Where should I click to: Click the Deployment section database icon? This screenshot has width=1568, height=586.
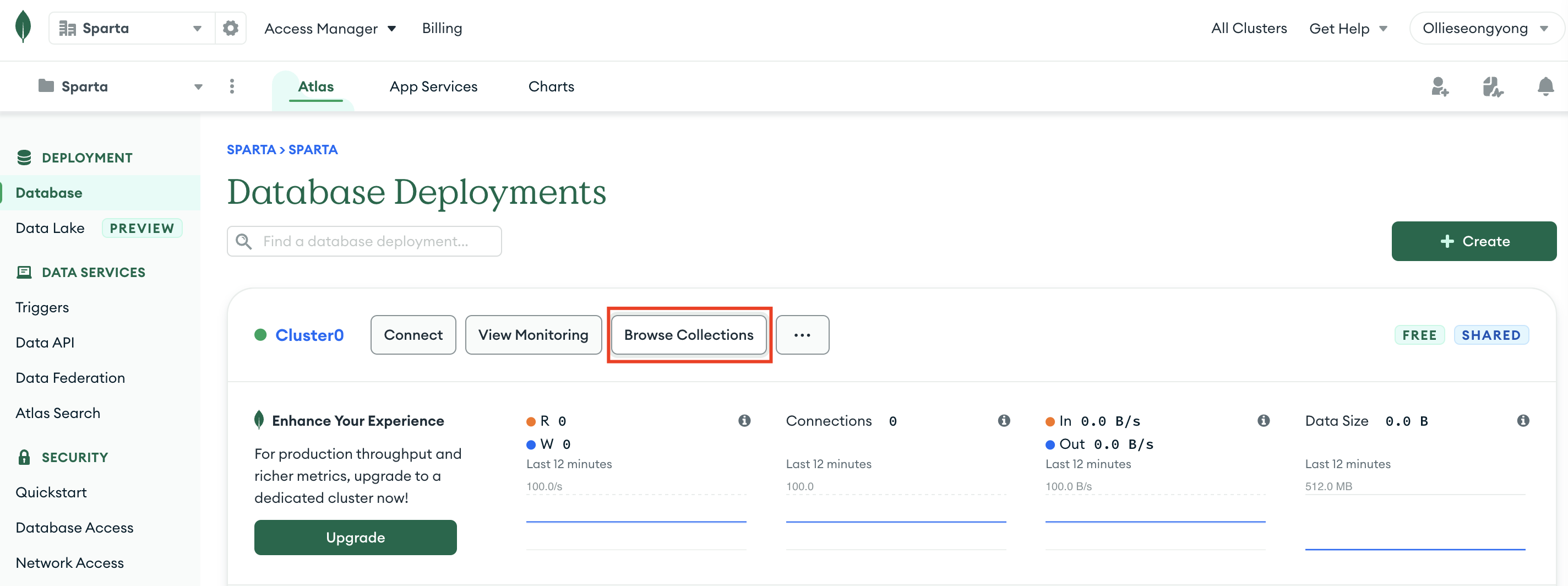[24, 158]
